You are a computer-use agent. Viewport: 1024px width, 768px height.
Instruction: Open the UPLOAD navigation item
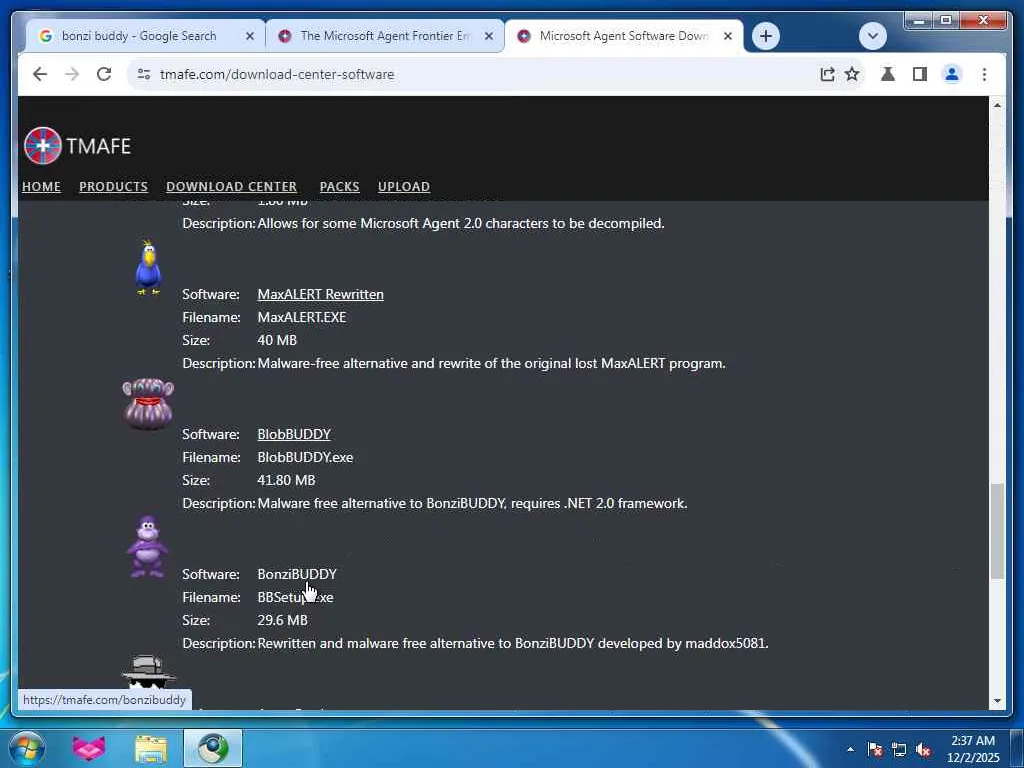[404, 187]
